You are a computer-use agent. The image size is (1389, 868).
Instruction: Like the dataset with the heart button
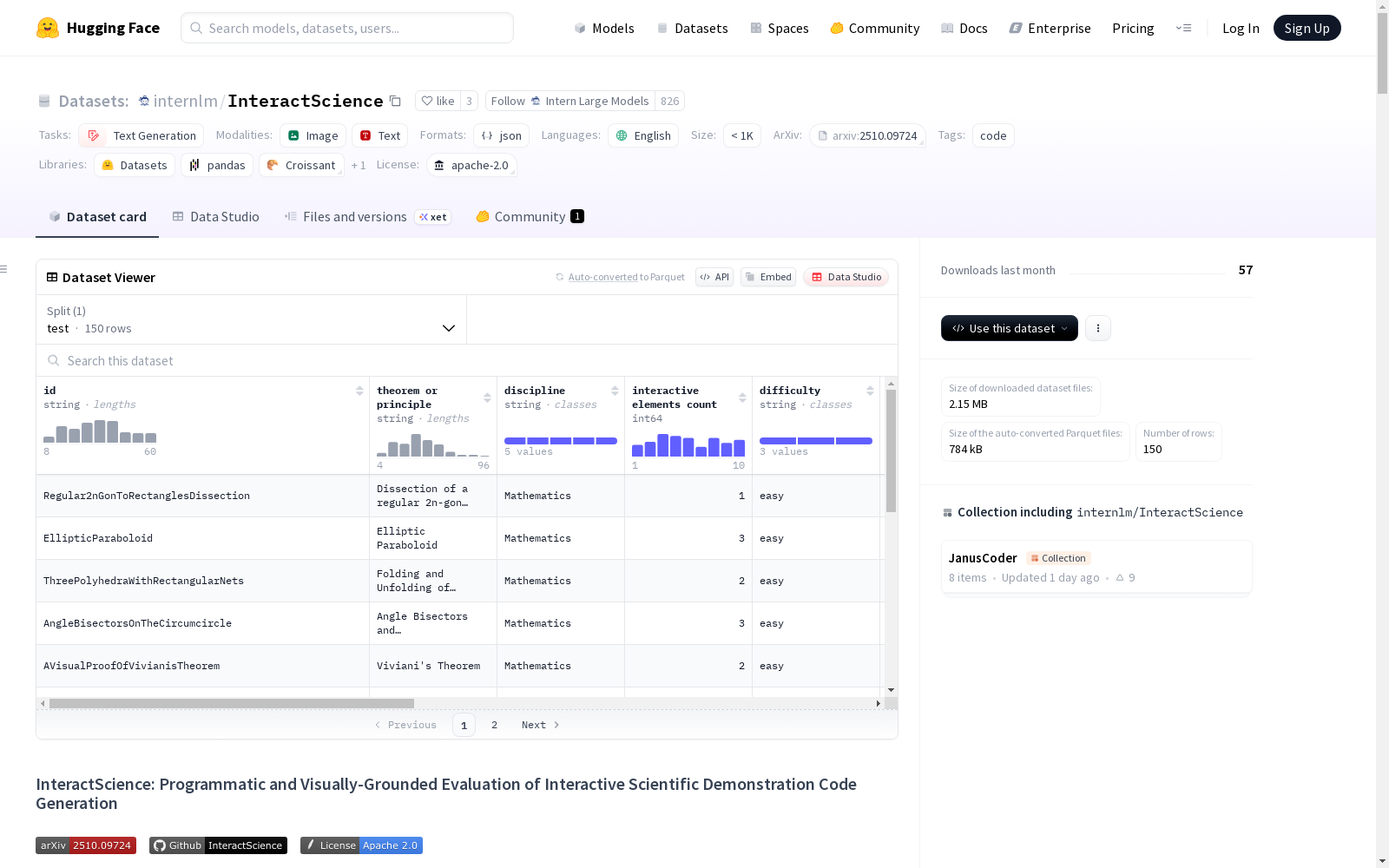click(x=438, y=101)
